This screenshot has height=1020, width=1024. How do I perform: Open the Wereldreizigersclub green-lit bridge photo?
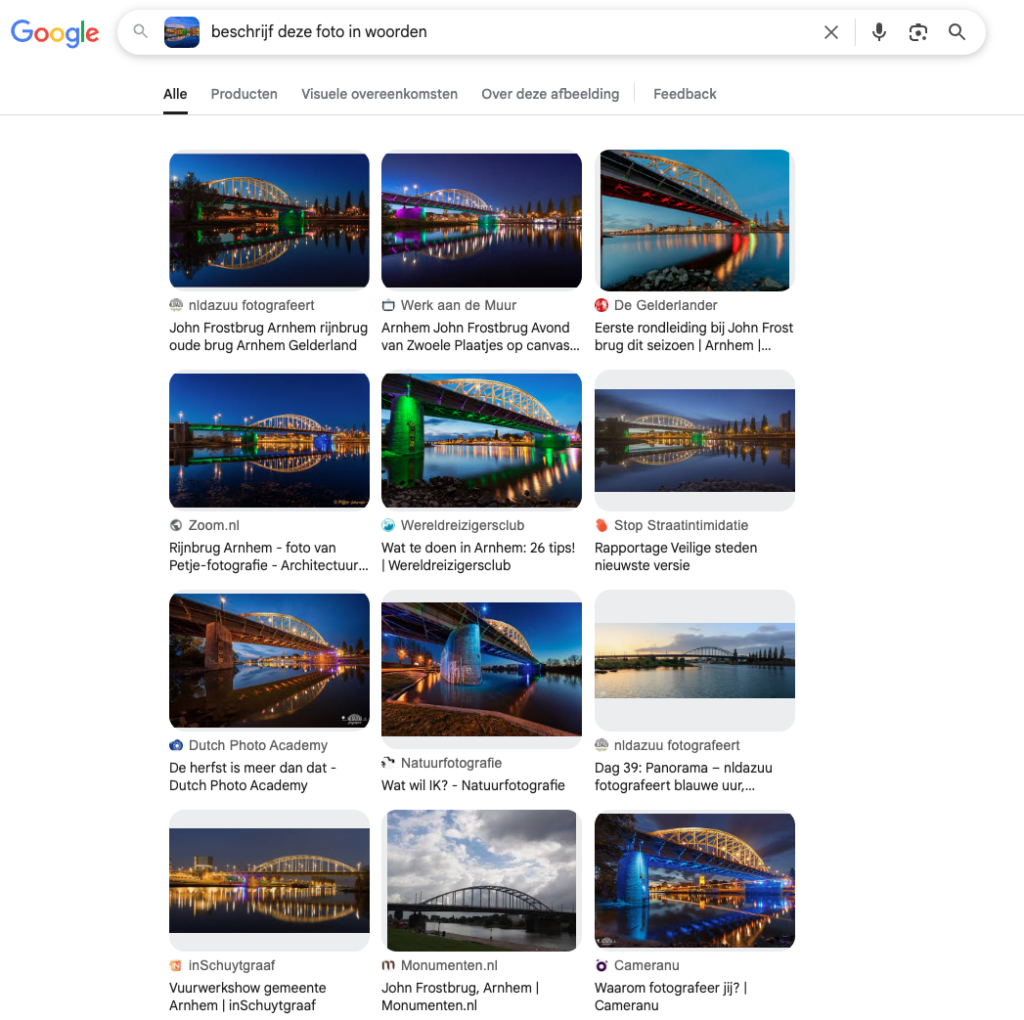(481, 440)
